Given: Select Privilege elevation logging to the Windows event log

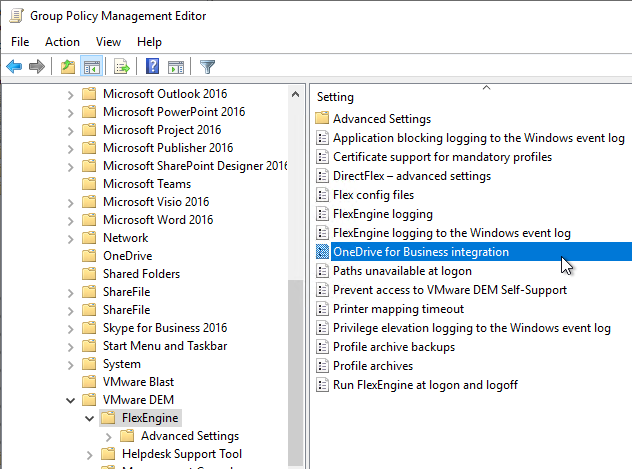Looking at the screenshot, I should 472,328.
